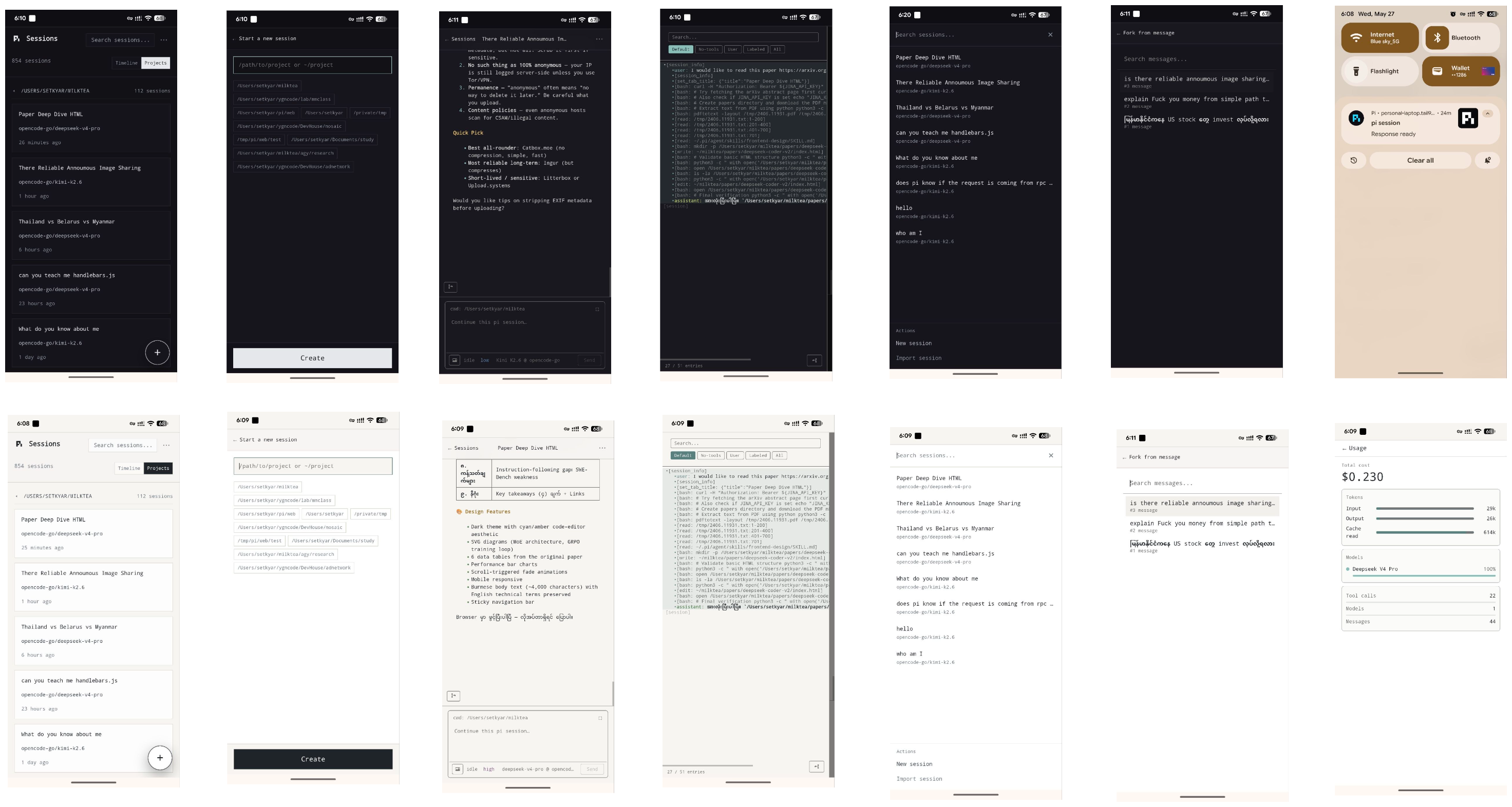This screenshot has width=1512, height=807.
Task: Change the 'low' thinking level in dark chat
Action: 485,360
